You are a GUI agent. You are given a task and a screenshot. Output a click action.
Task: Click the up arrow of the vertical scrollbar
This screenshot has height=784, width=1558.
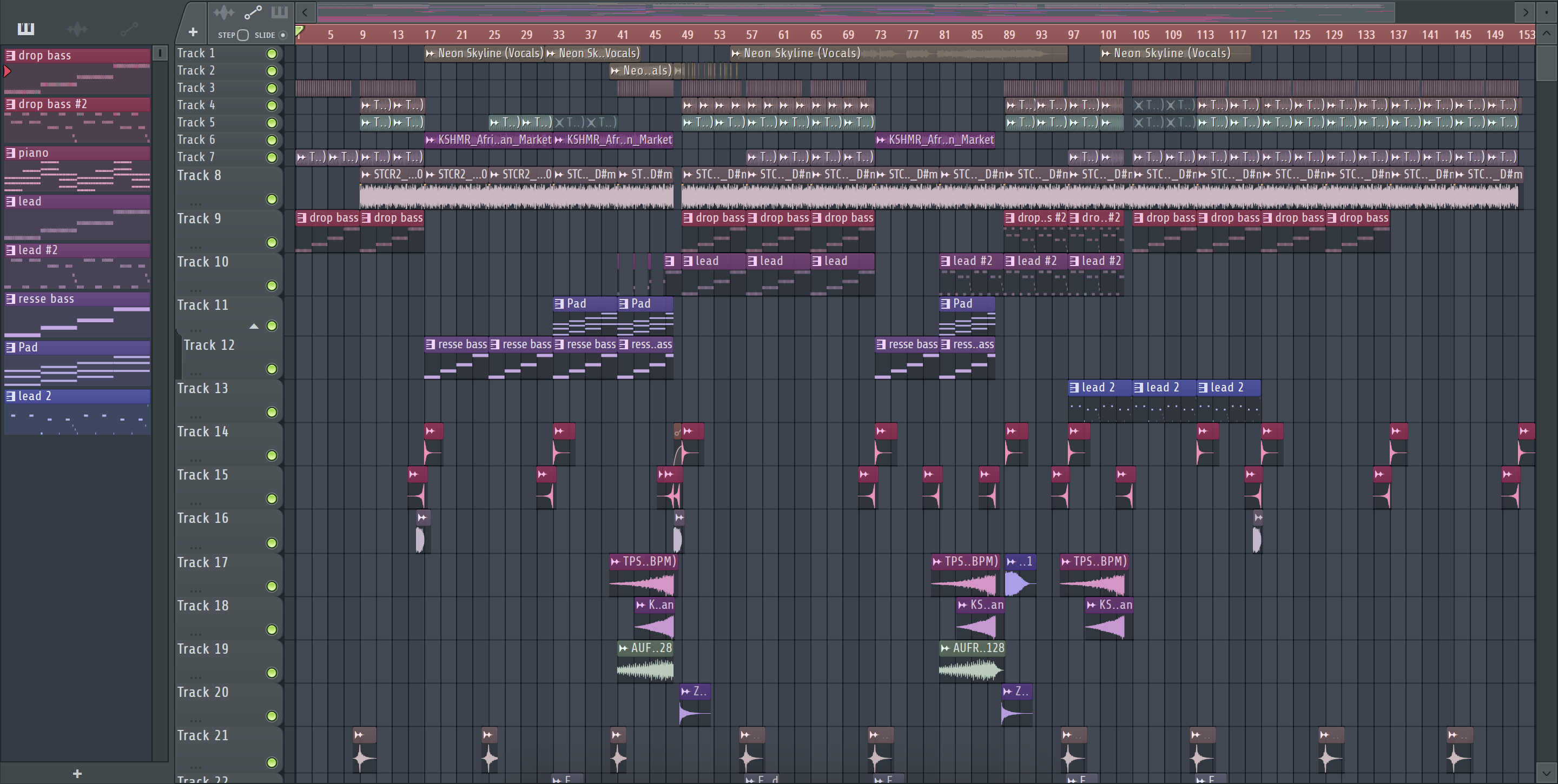(1546, 34)
